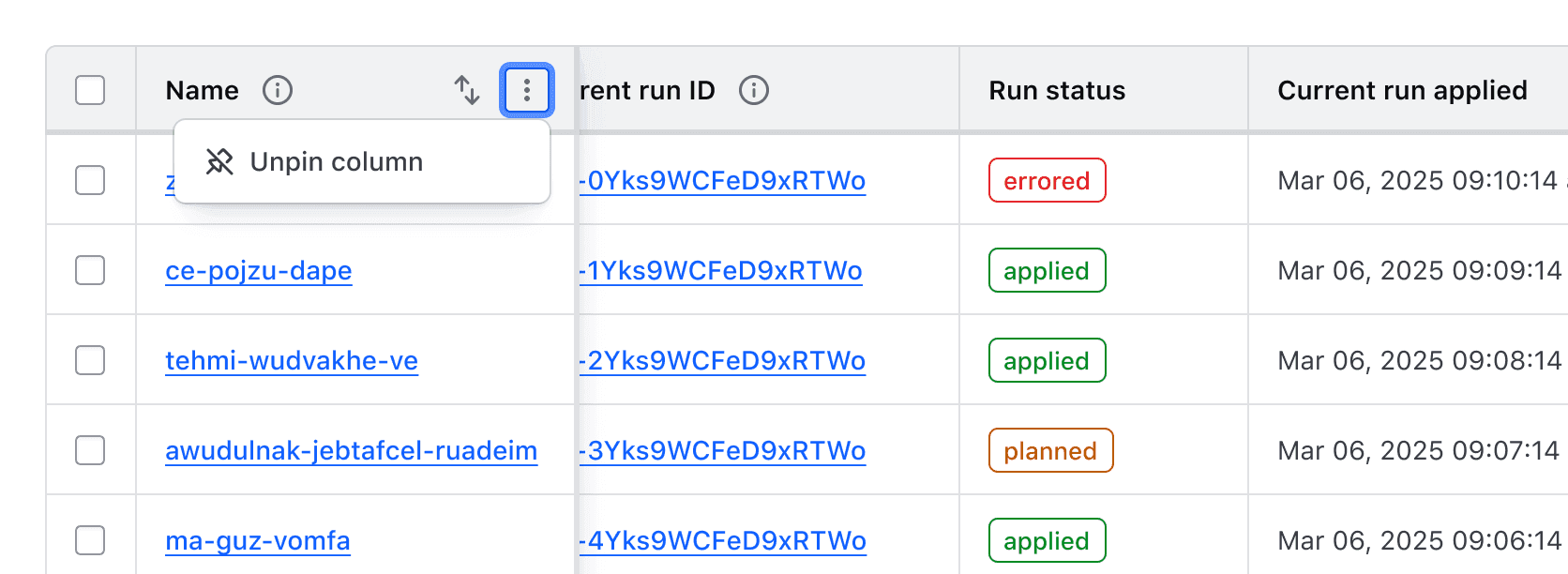This screenshot has height=574, width=1568.
Task: Check the awudulnak-jebtafcel-ruadeim row checkbox
Action: pos(90,450)
